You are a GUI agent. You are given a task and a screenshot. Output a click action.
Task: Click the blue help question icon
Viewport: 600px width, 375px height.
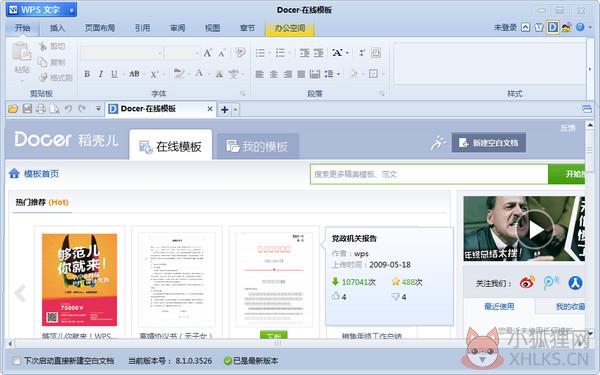point(580,27)
